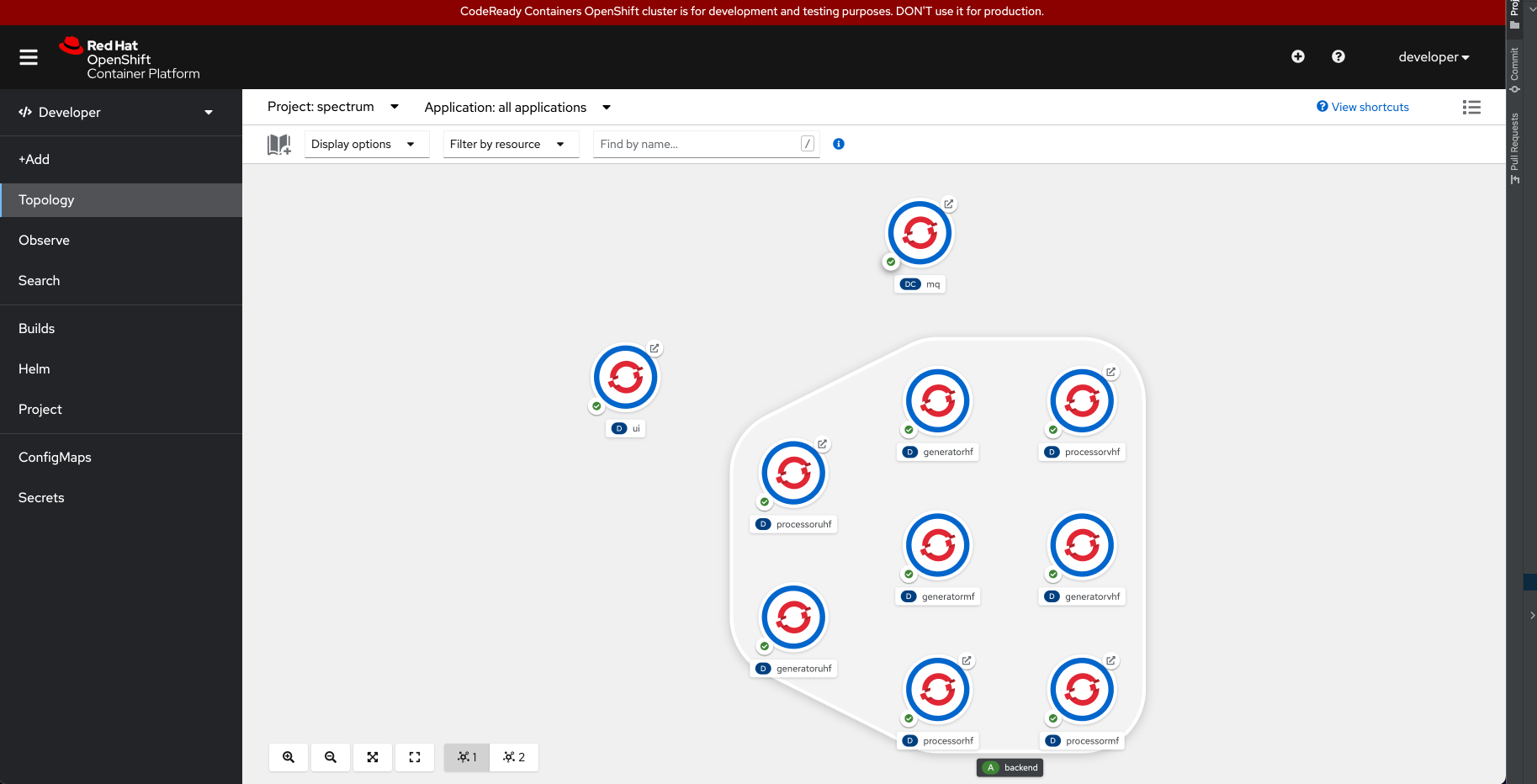Select the generatorvhf node
1537x784 pixels.
tap(1082, 546)
